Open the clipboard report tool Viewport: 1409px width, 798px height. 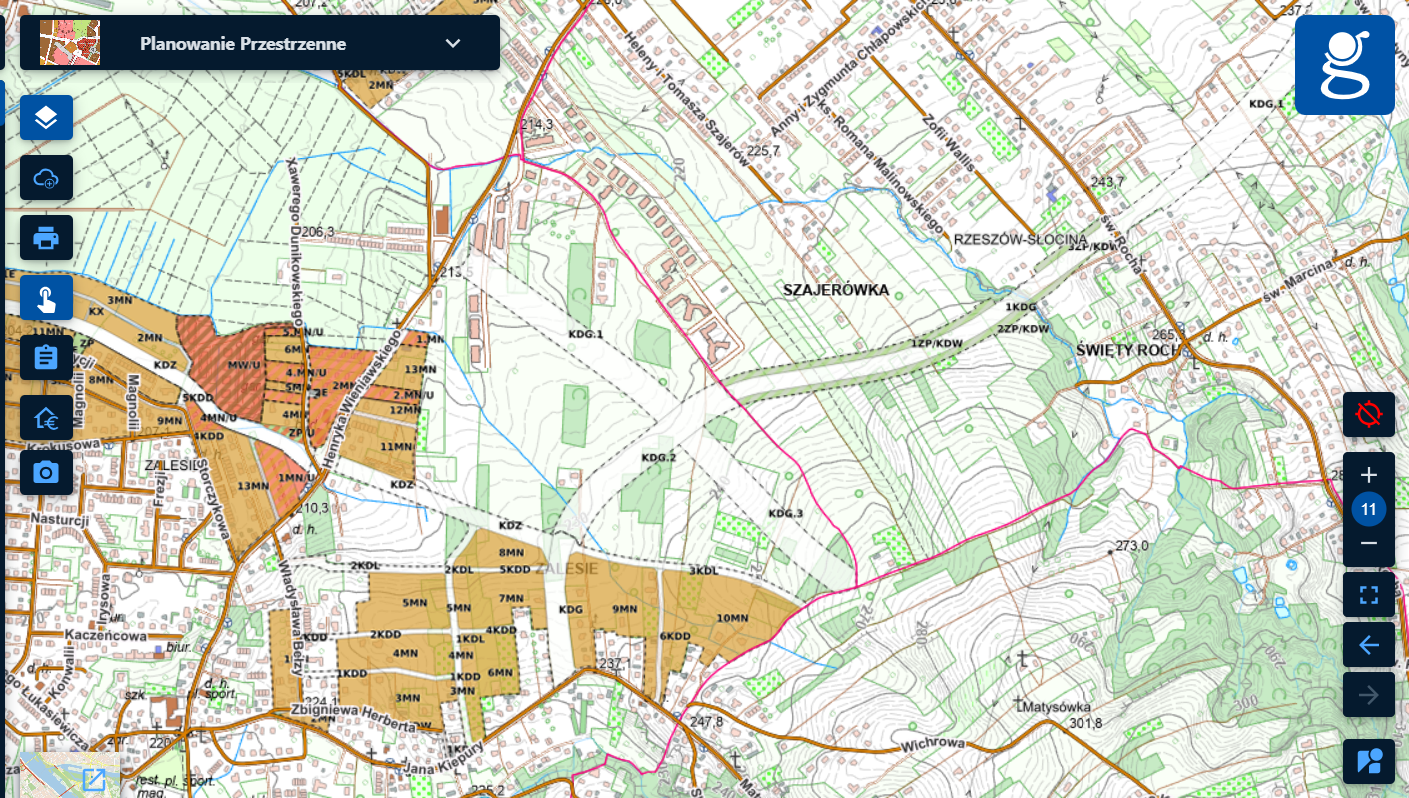tap(46, 358)
